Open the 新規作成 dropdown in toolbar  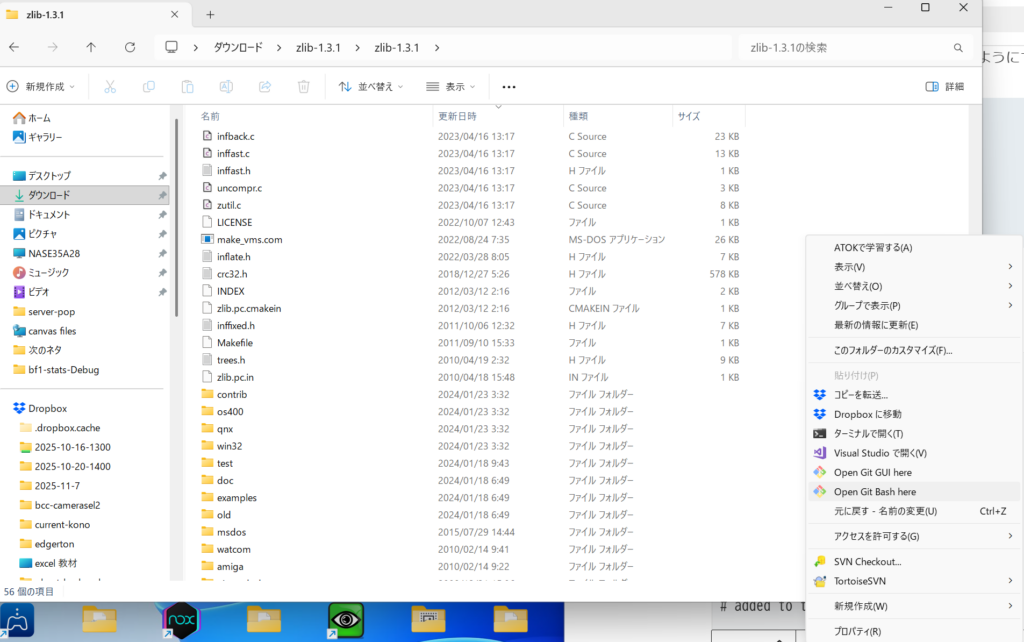pyautogui.click(x=41, y=87)
